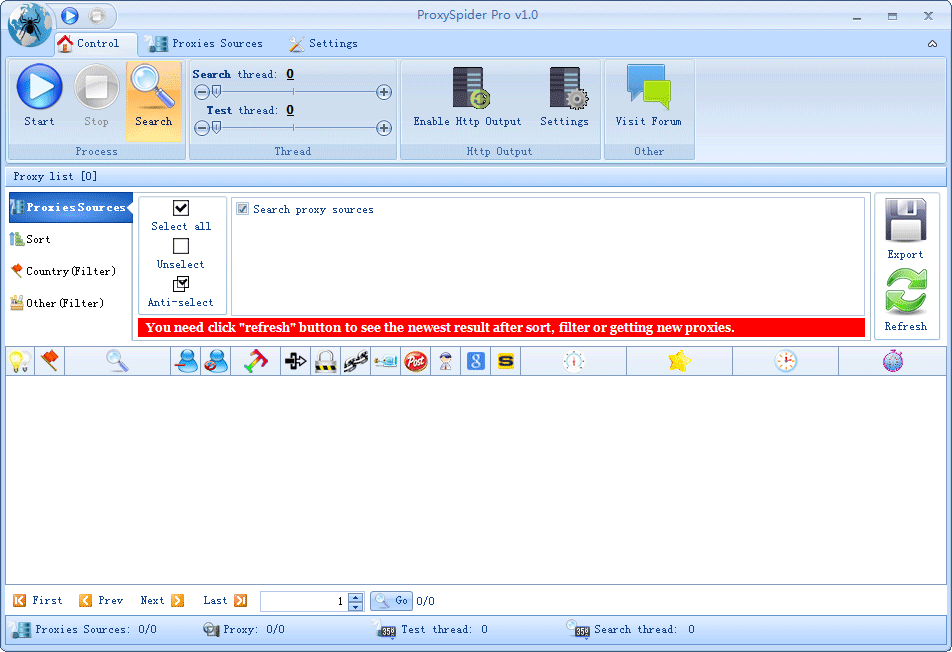The width and height of the screenshot is (952, 652).
Task: Open the Proxies Sources ribbon tab
Action: click(x=206, y=43)
